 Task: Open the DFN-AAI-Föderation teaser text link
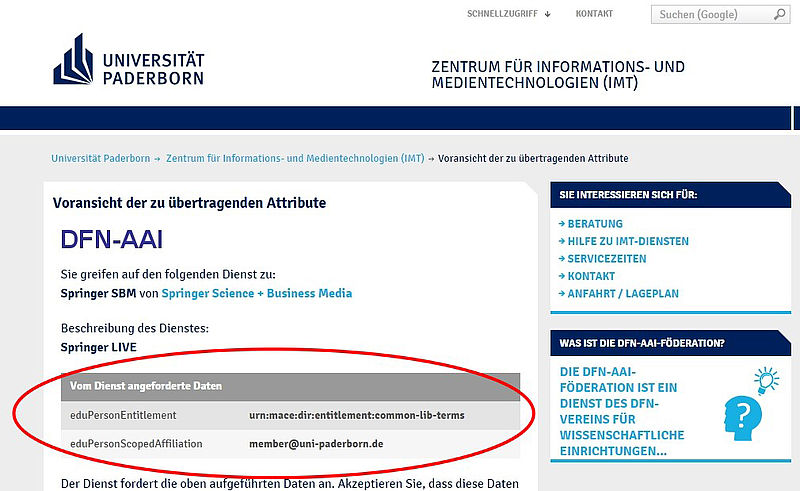click(622, 411)
